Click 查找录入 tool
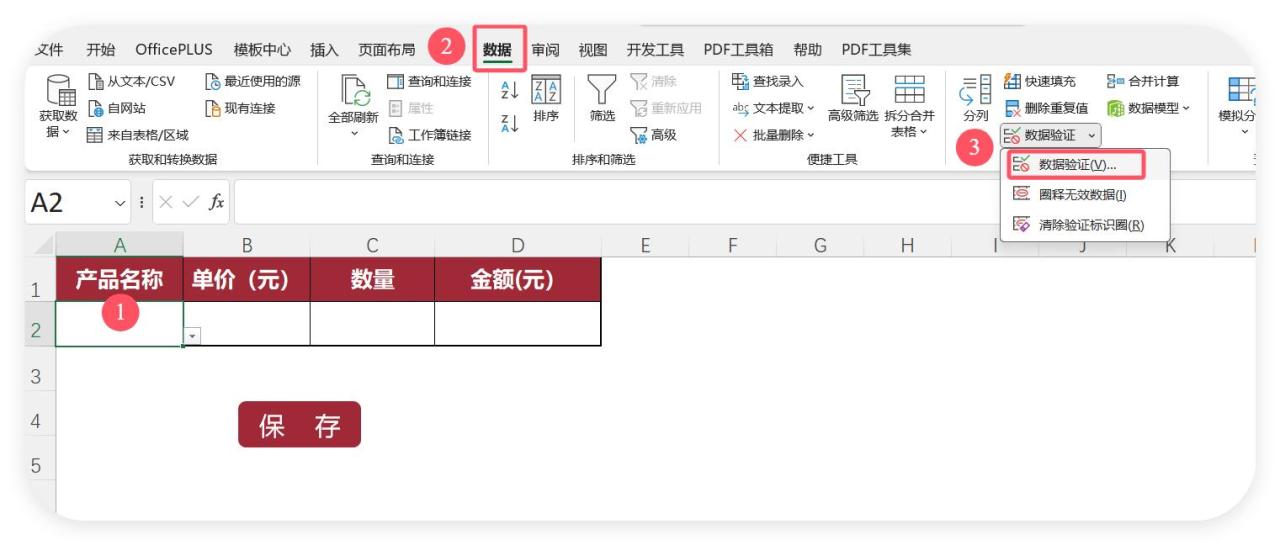1280x545 pixels. [767, 82]
